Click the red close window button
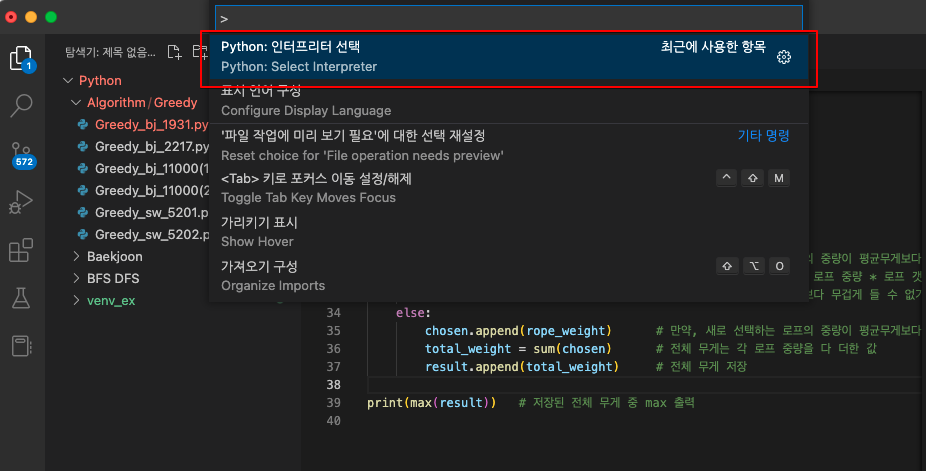926x471 pixels. (x=11, y=17)
